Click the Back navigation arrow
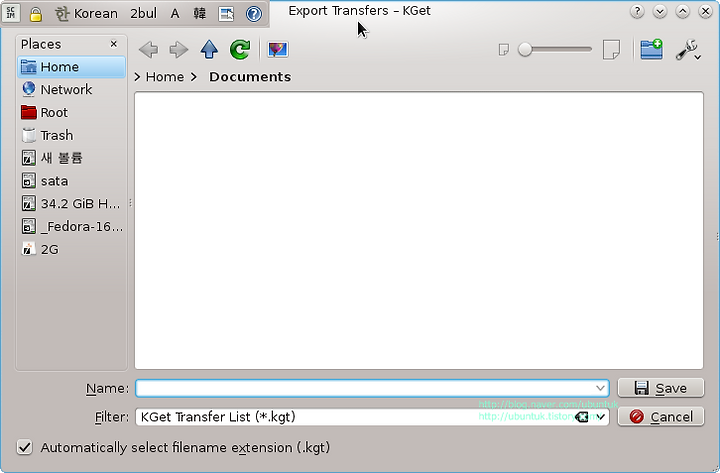This screenshot has height=473, width=720. [x=148, y=50]
